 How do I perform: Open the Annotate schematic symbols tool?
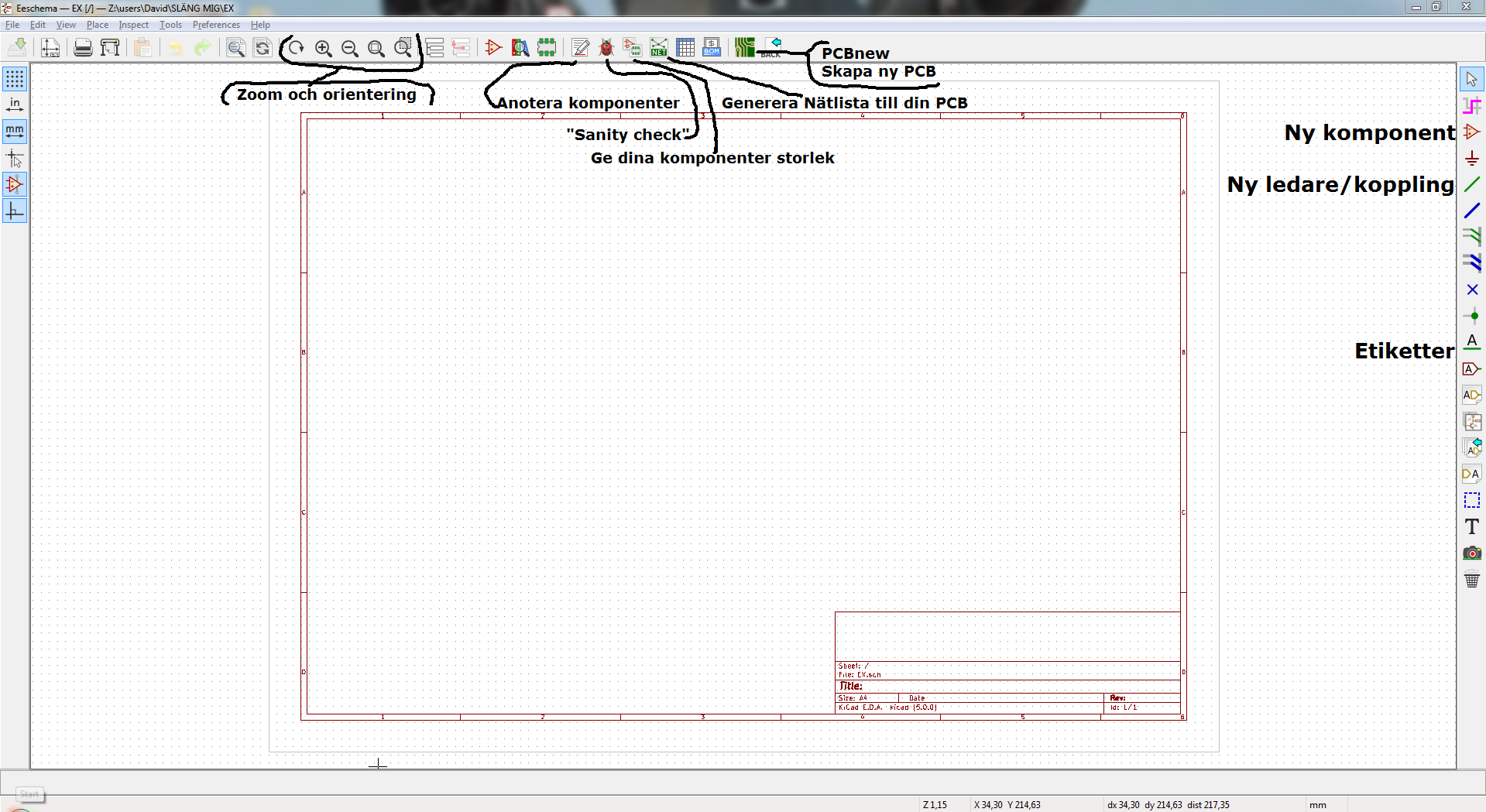click(580, 48)
